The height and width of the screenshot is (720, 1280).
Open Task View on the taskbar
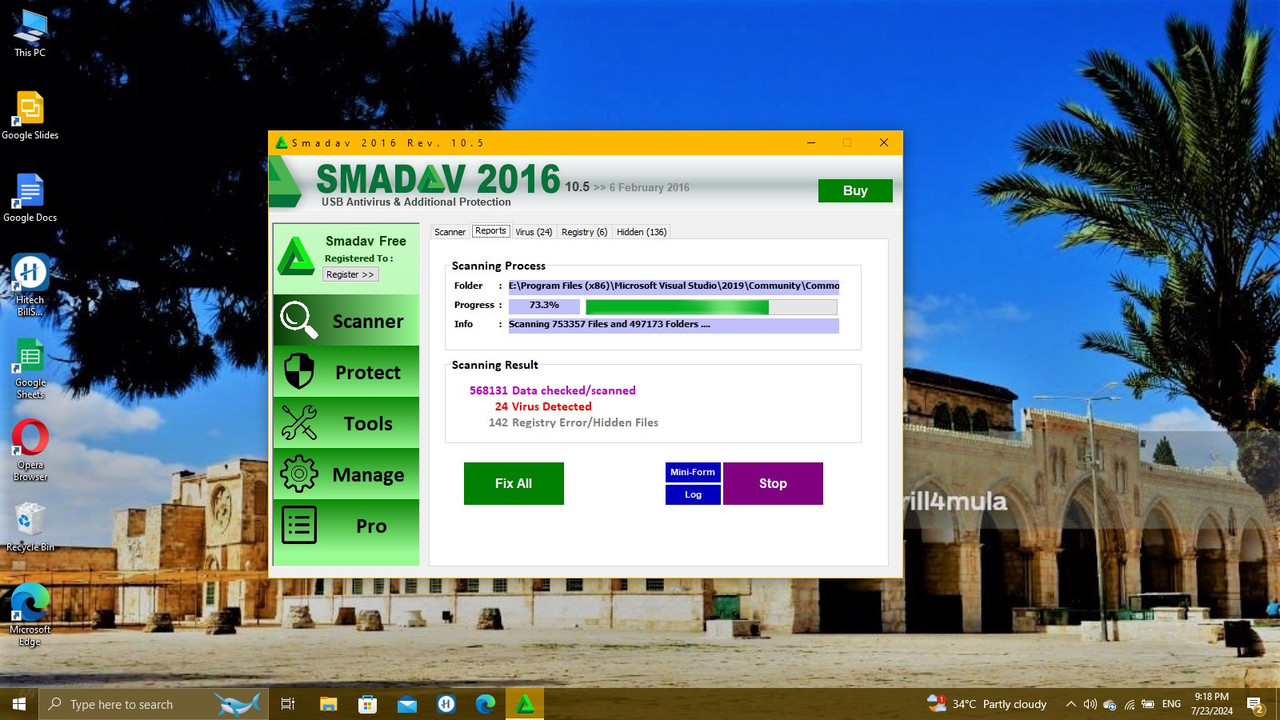[x=288, y=704]
